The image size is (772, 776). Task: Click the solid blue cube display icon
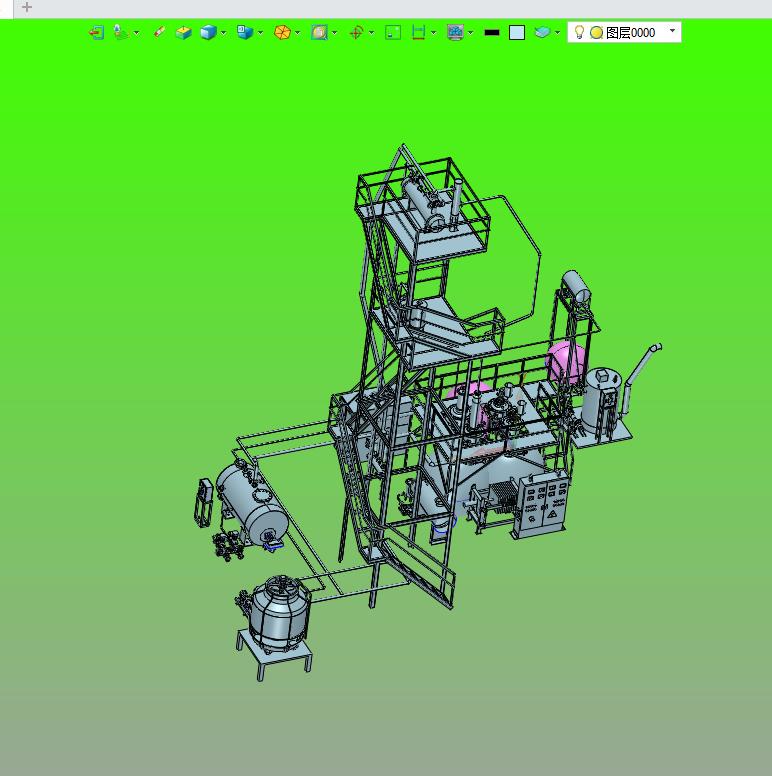pos(208,33)
